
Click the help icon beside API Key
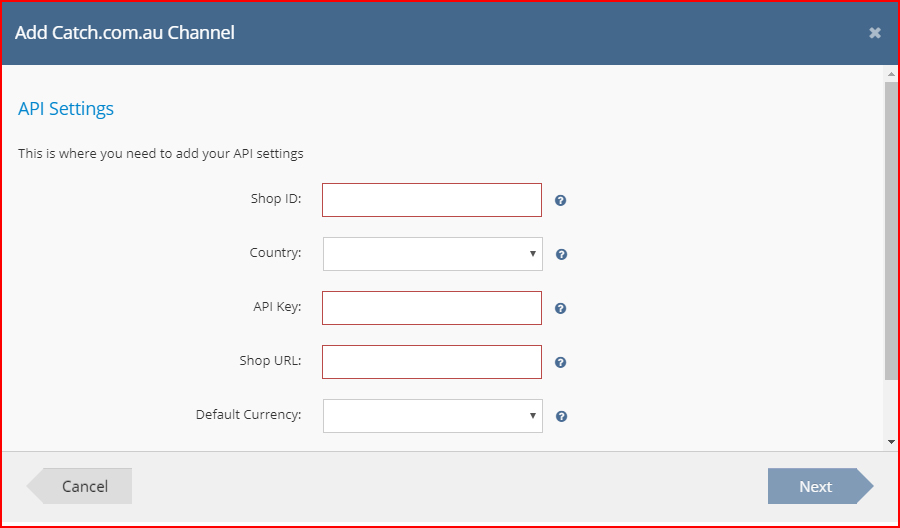[561, 308]
